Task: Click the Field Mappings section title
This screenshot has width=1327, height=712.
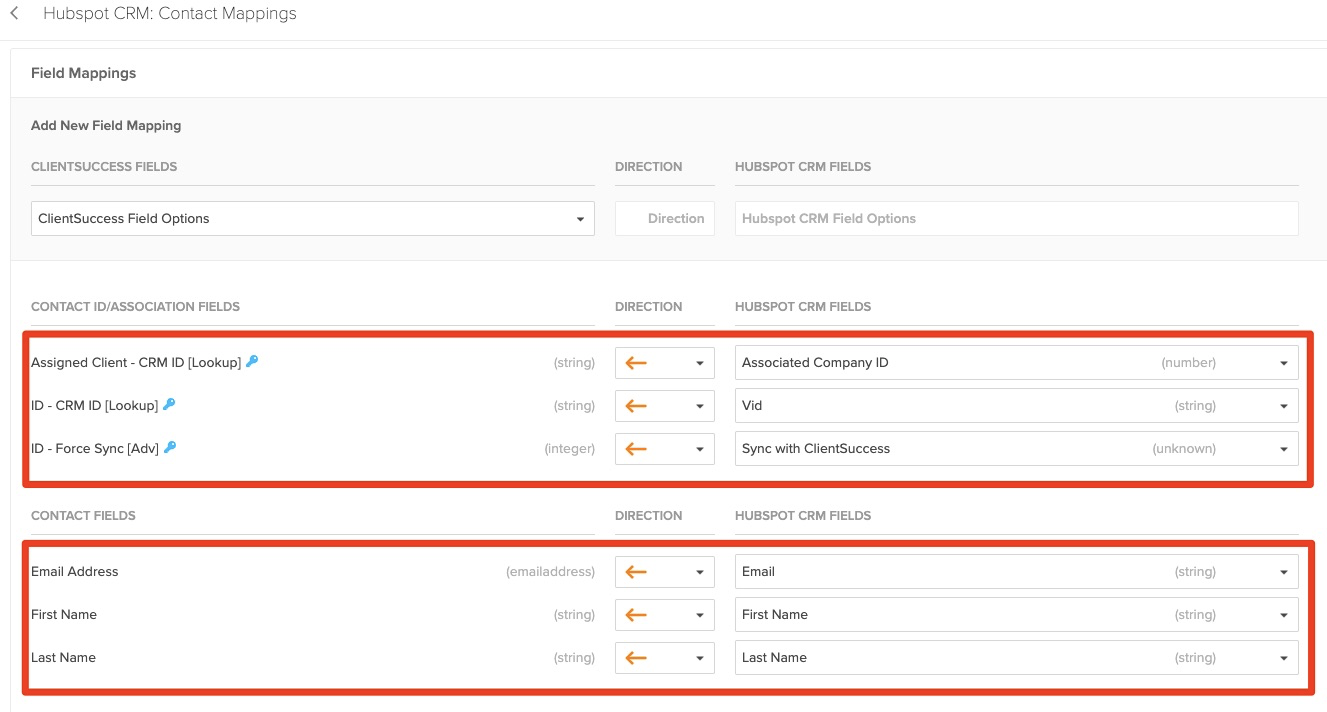Action: coord(84,73)
